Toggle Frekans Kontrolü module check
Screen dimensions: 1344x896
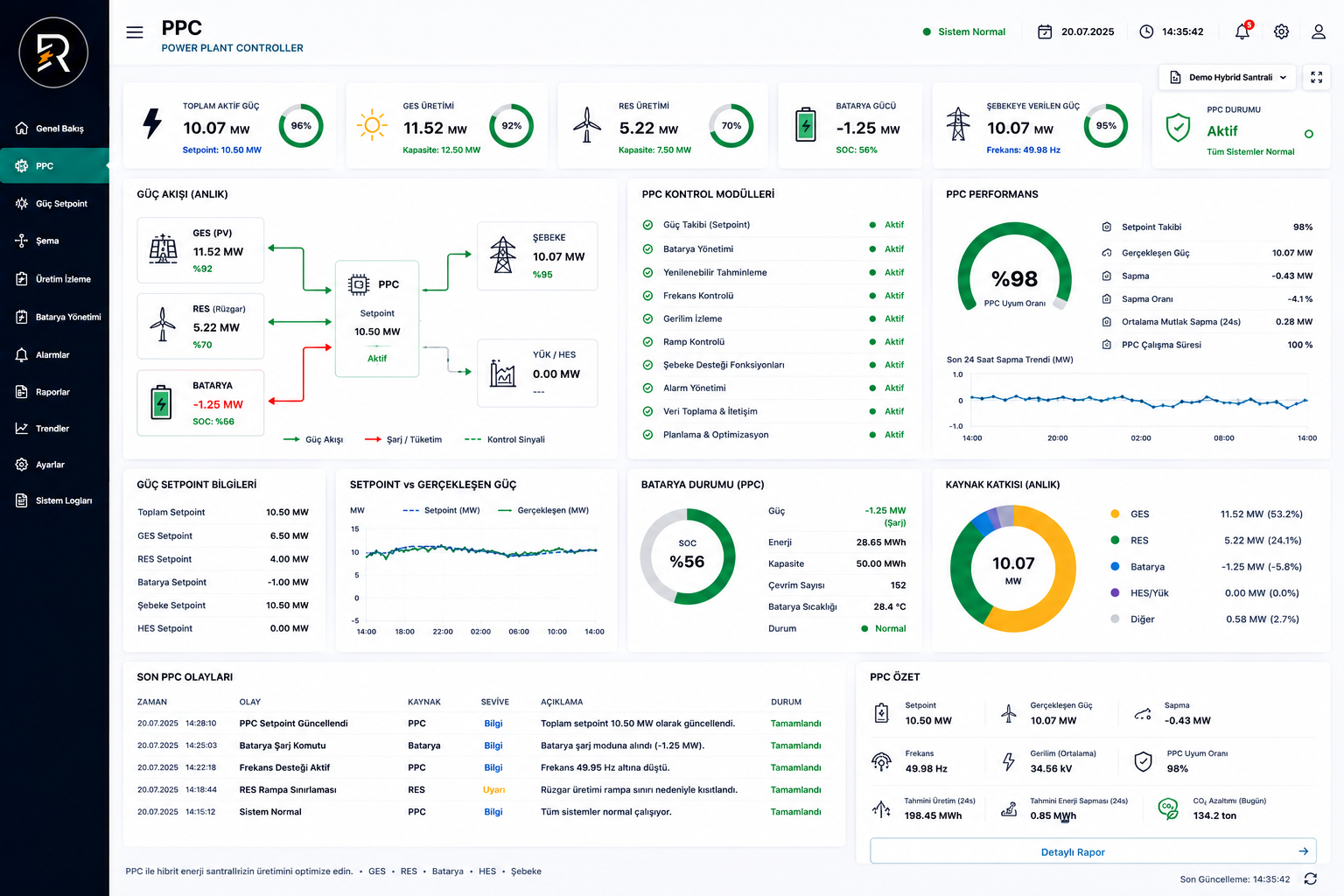647,296
